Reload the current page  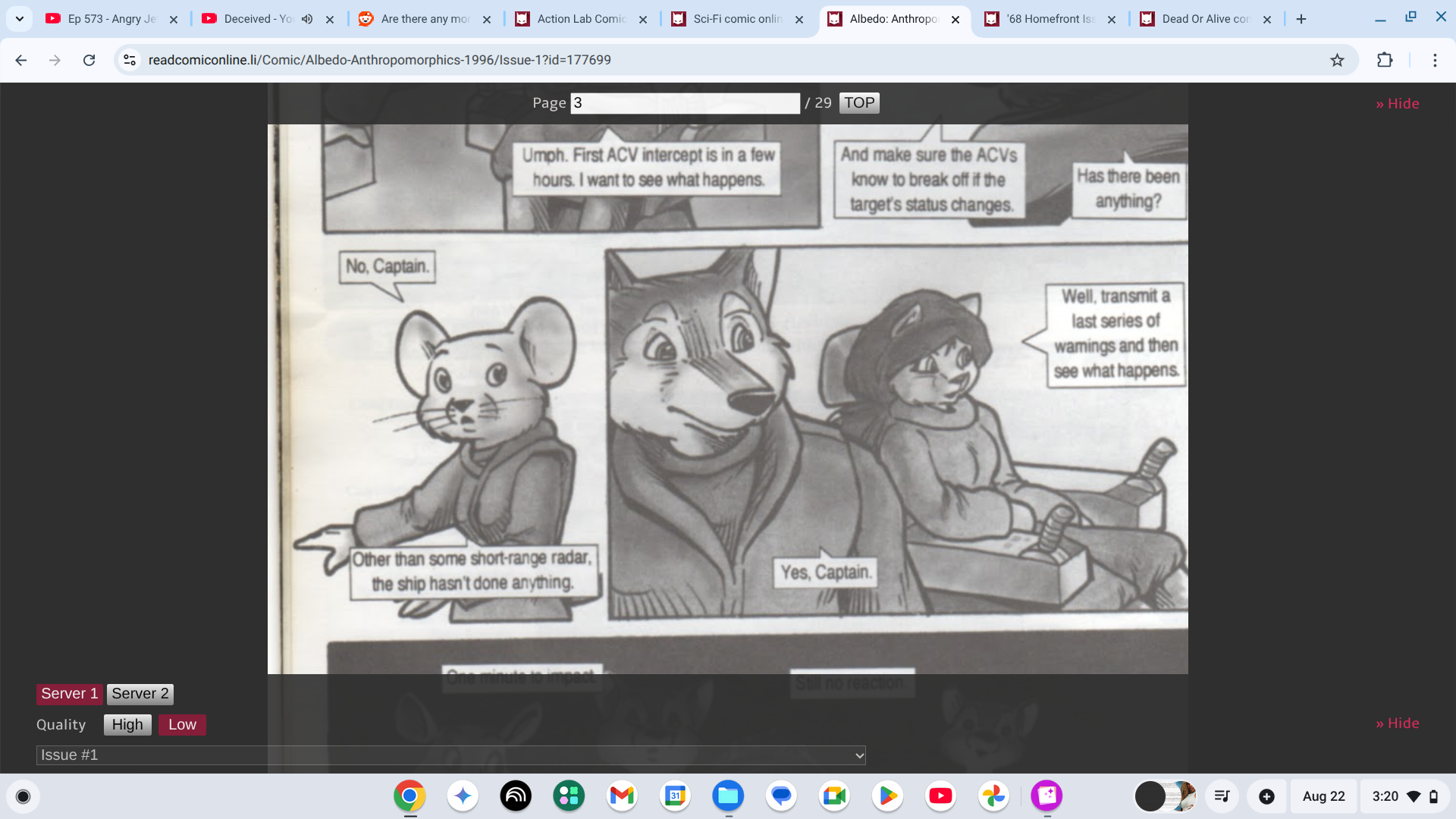coord(89,60)
